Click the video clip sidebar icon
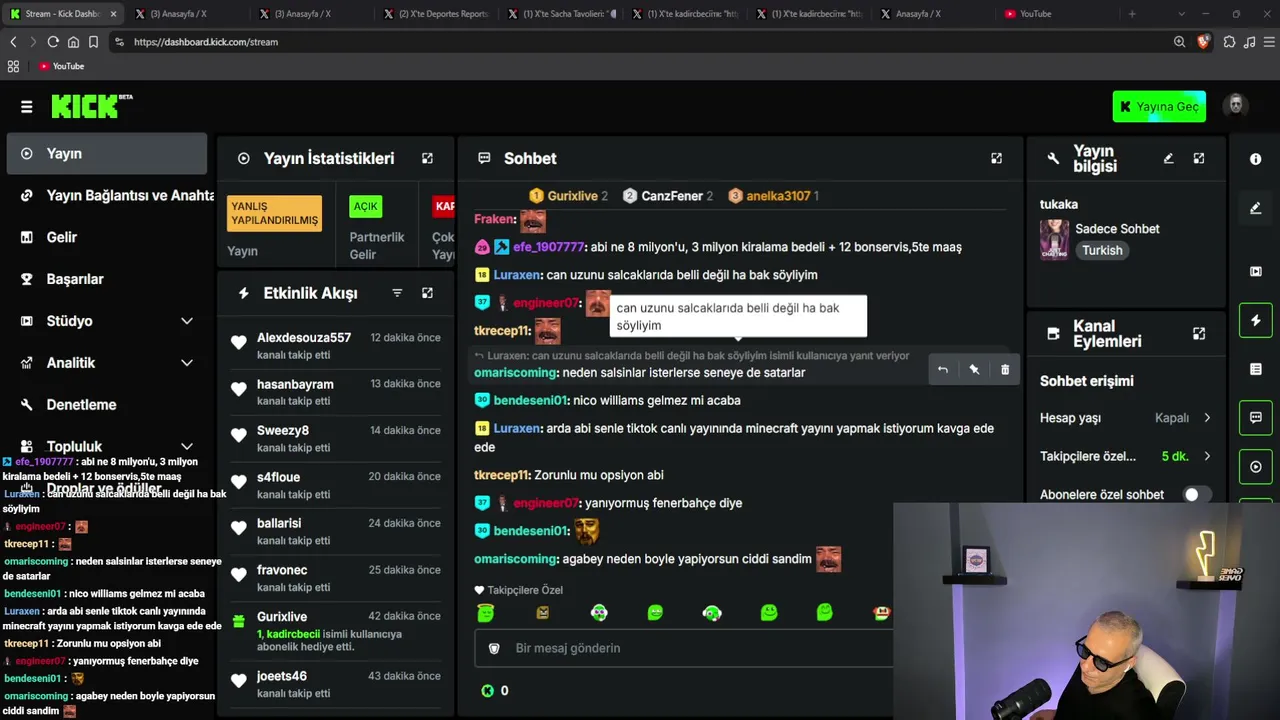Viewport: 1280px width, 720px height. [1256, 271]
